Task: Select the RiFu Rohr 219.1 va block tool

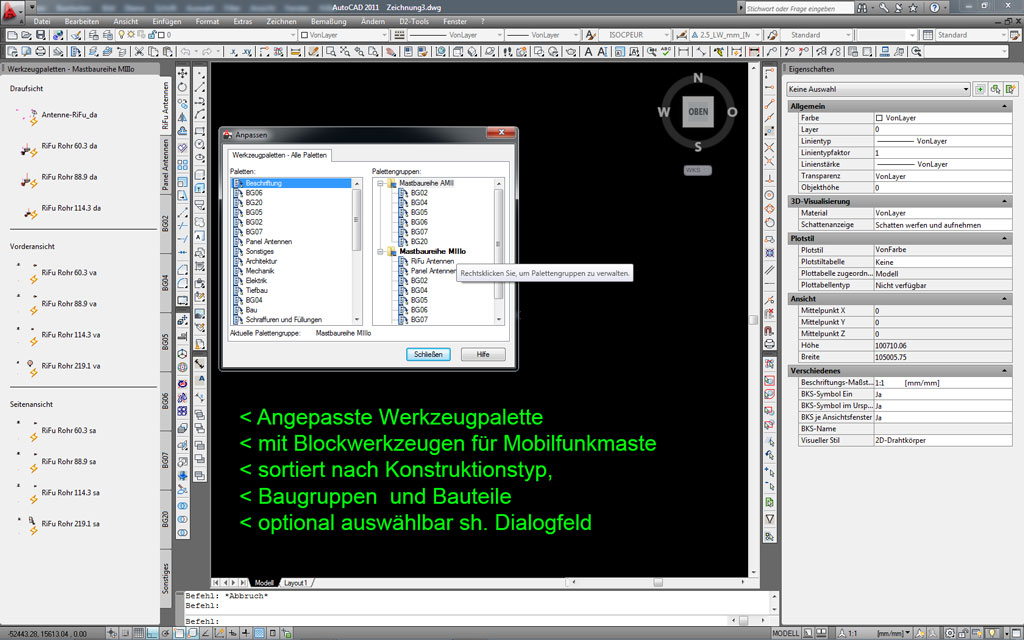Action: pos(70,365)
